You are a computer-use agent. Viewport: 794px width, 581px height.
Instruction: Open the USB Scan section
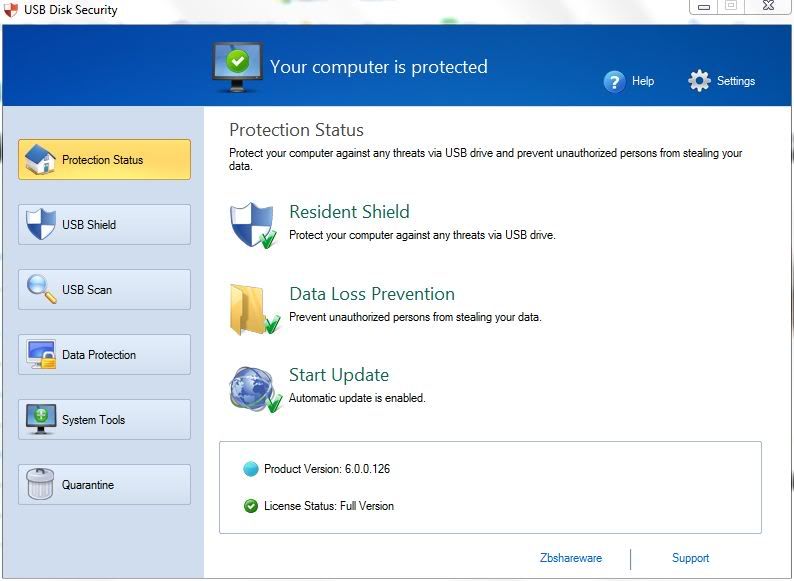click(x=104, y=289)
